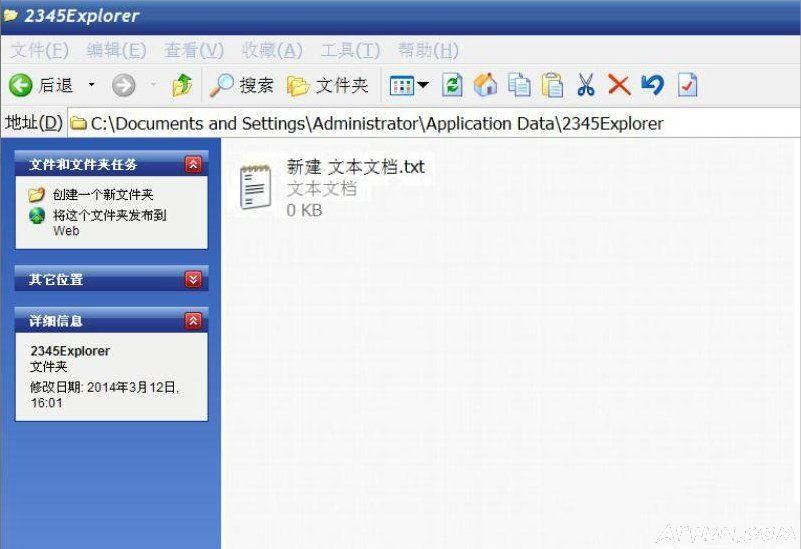
Task: Go up one folder level icon
Action: (x=182, y=85)
